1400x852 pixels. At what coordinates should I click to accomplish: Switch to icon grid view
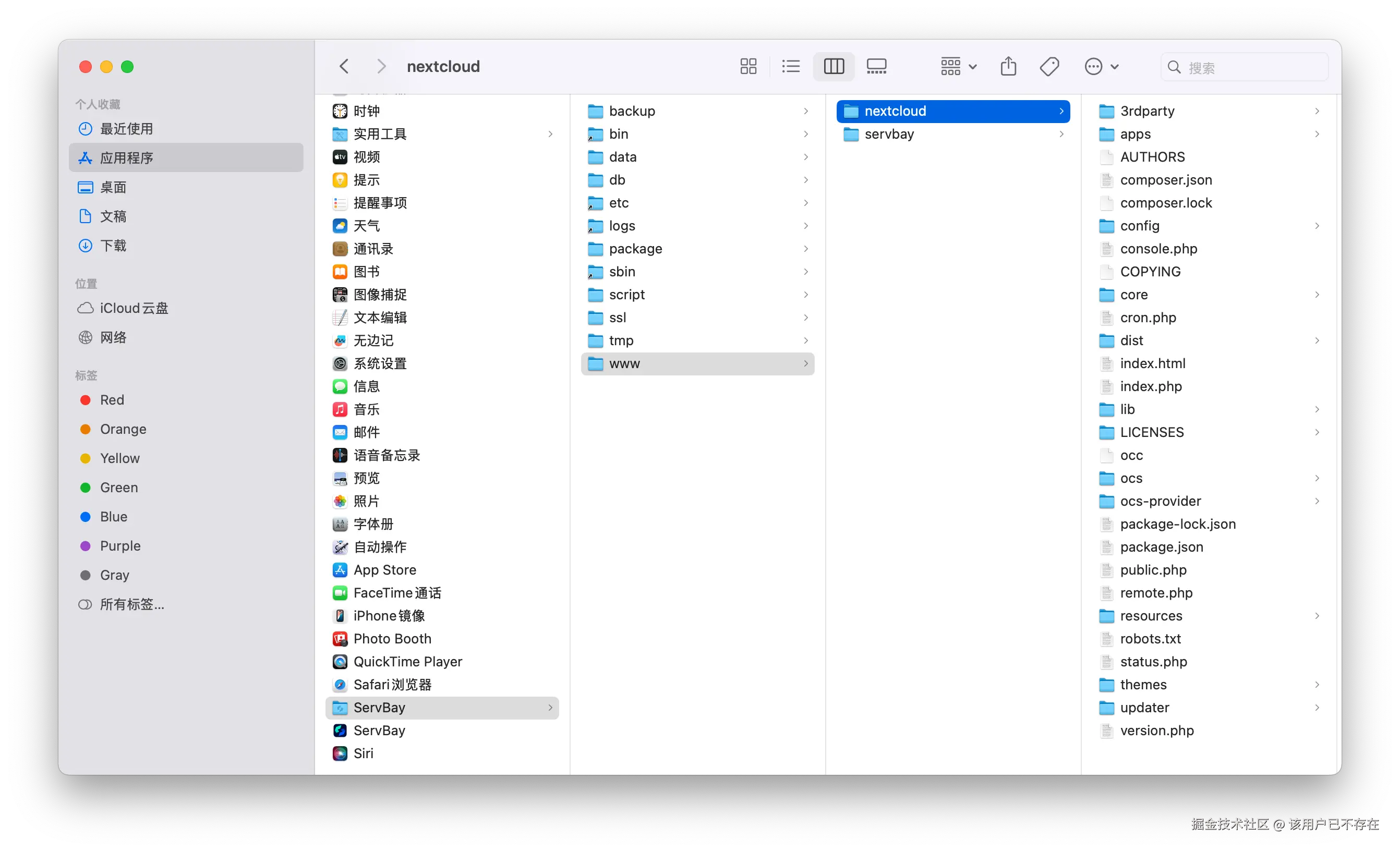tap(749, 66)
